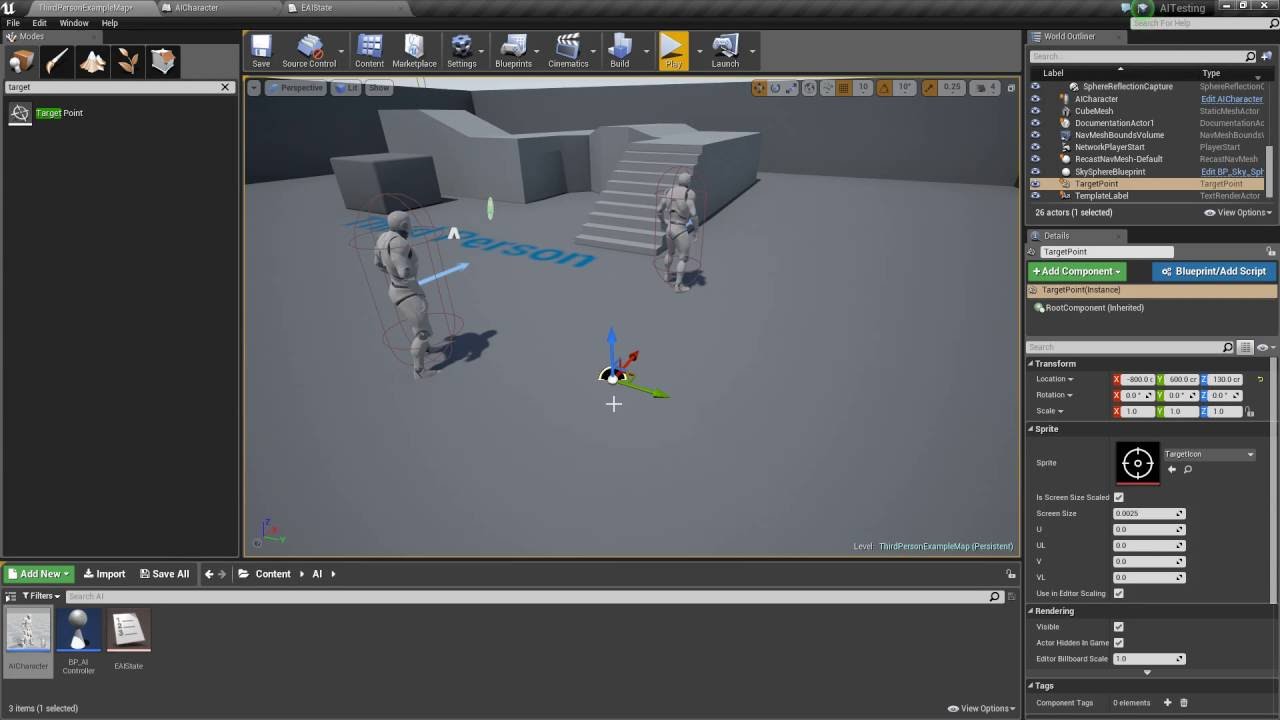Switch to the EAIState tab
Image resolution: width=1280 pixels, height=720 pixels.
[317, 8]
